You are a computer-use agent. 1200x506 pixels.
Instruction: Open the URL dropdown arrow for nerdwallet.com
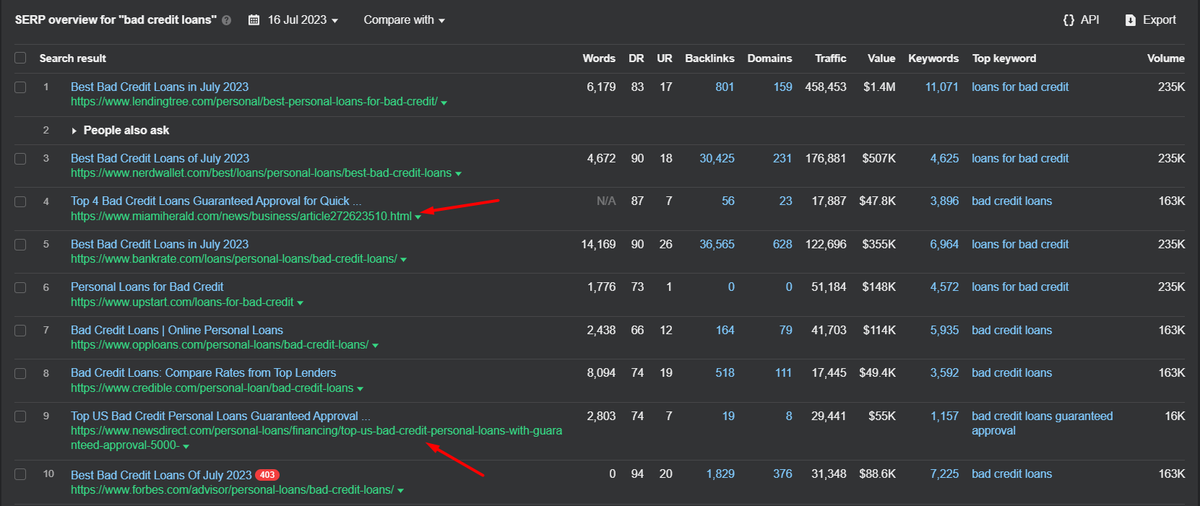(458, 174)
